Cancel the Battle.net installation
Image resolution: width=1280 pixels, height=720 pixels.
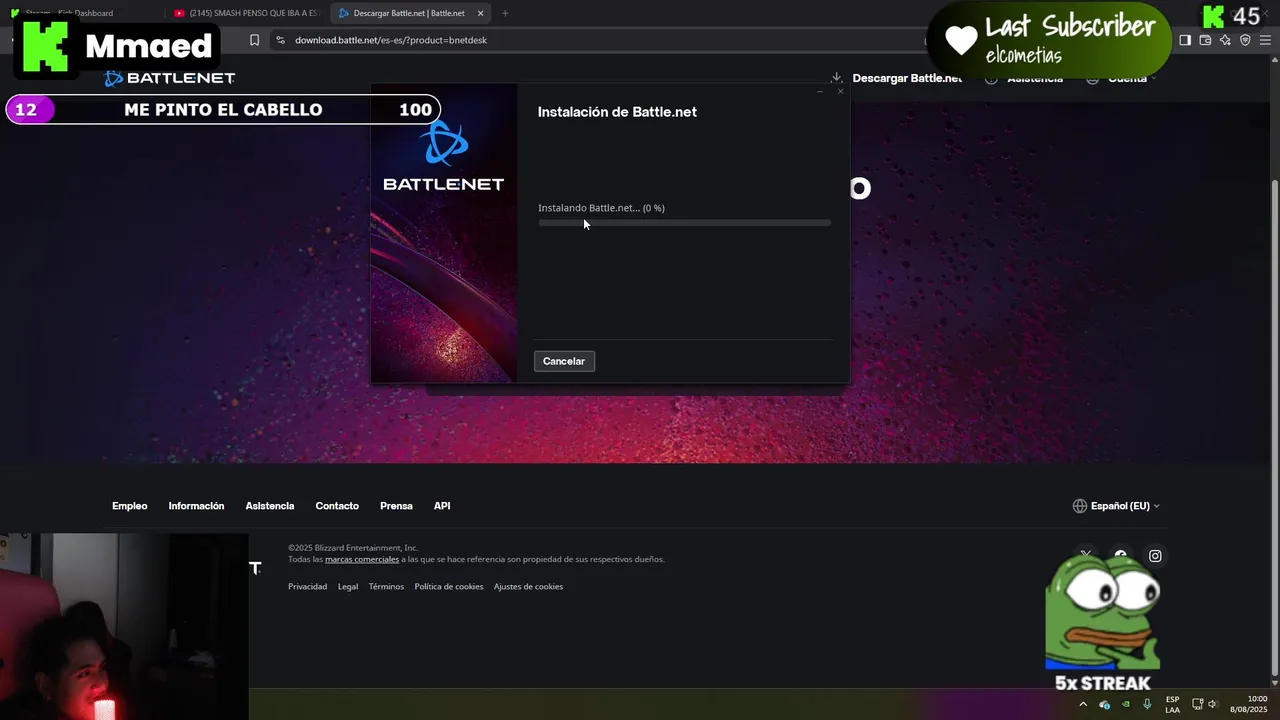[x=564, y=361]
